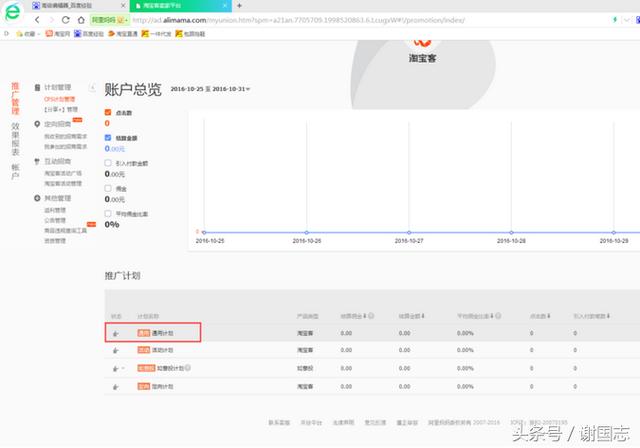This screenshot has width=640, height=448.
Task: Click the status icon in 如意投计划 row
Action: [116, 368]
